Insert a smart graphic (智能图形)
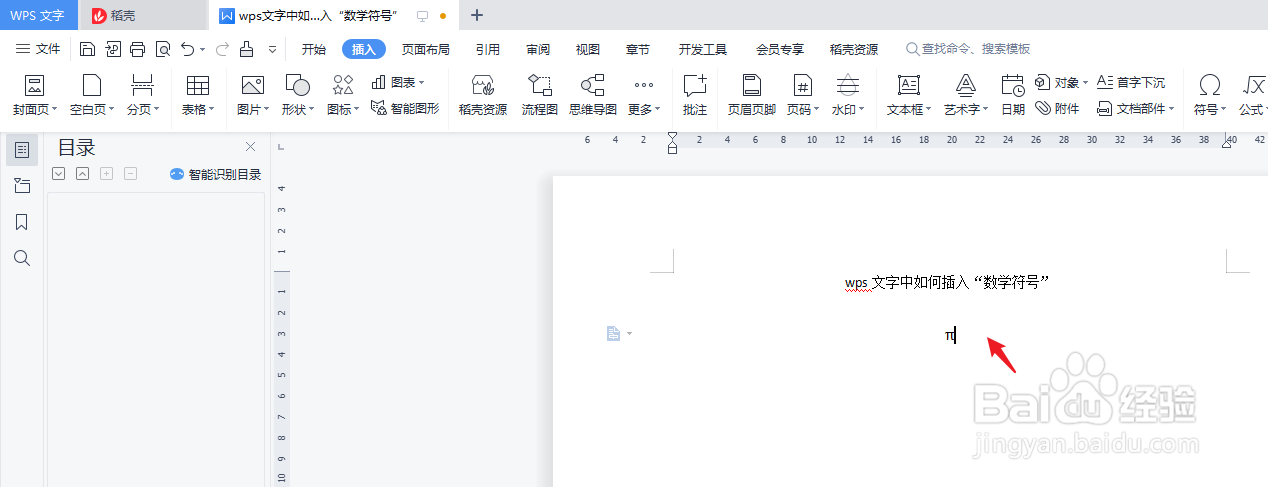The height and width of the screenshot is (487, 1268). point(405,107)
